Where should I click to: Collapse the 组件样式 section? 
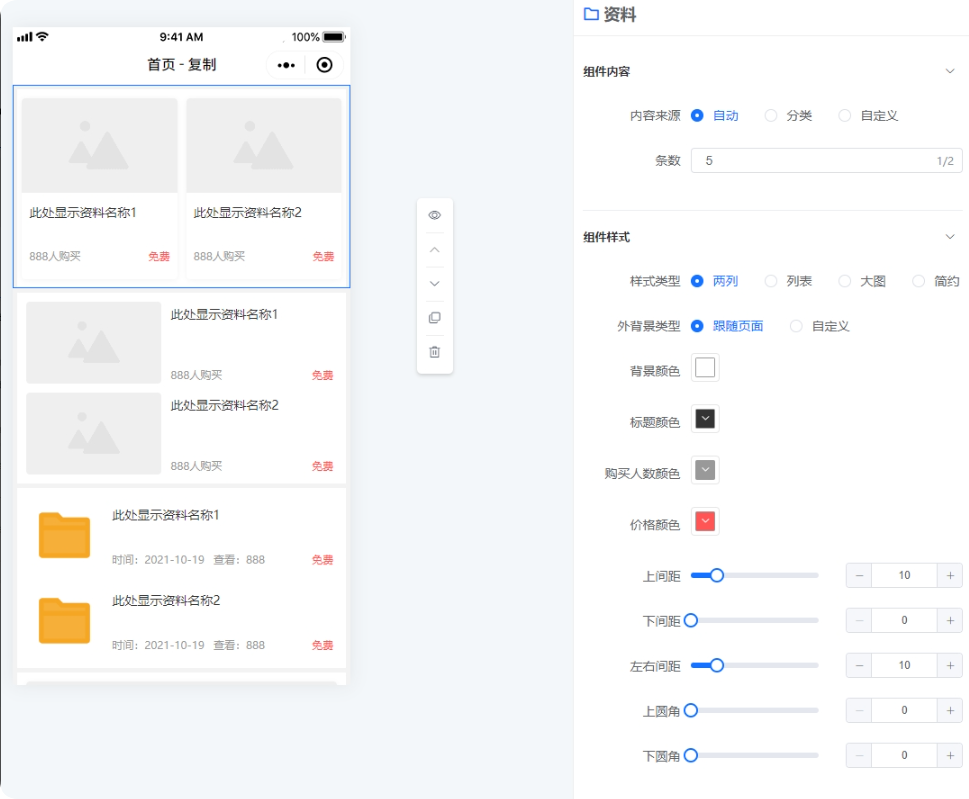(x=950, y=237)
